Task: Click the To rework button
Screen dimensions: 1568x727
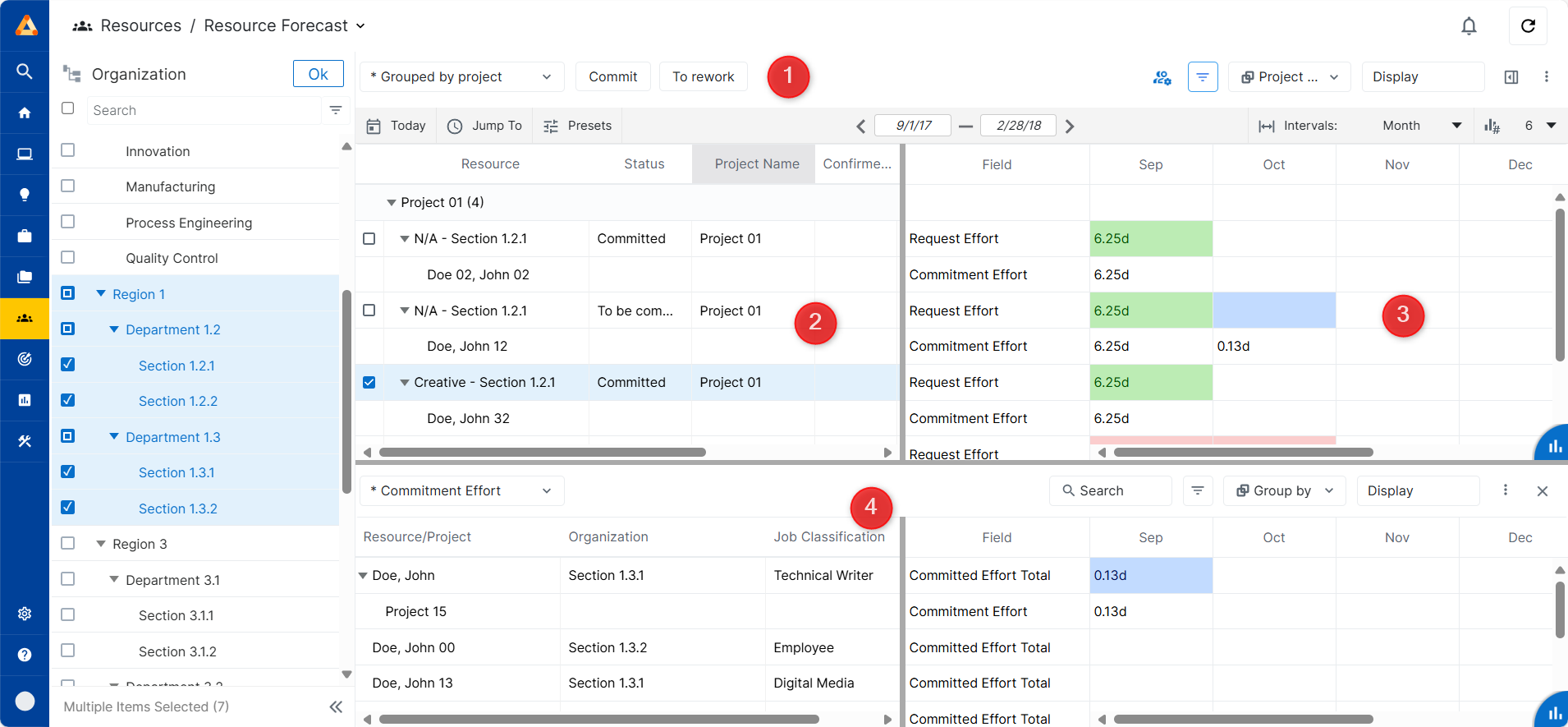Action: click(x=703, y=77)
